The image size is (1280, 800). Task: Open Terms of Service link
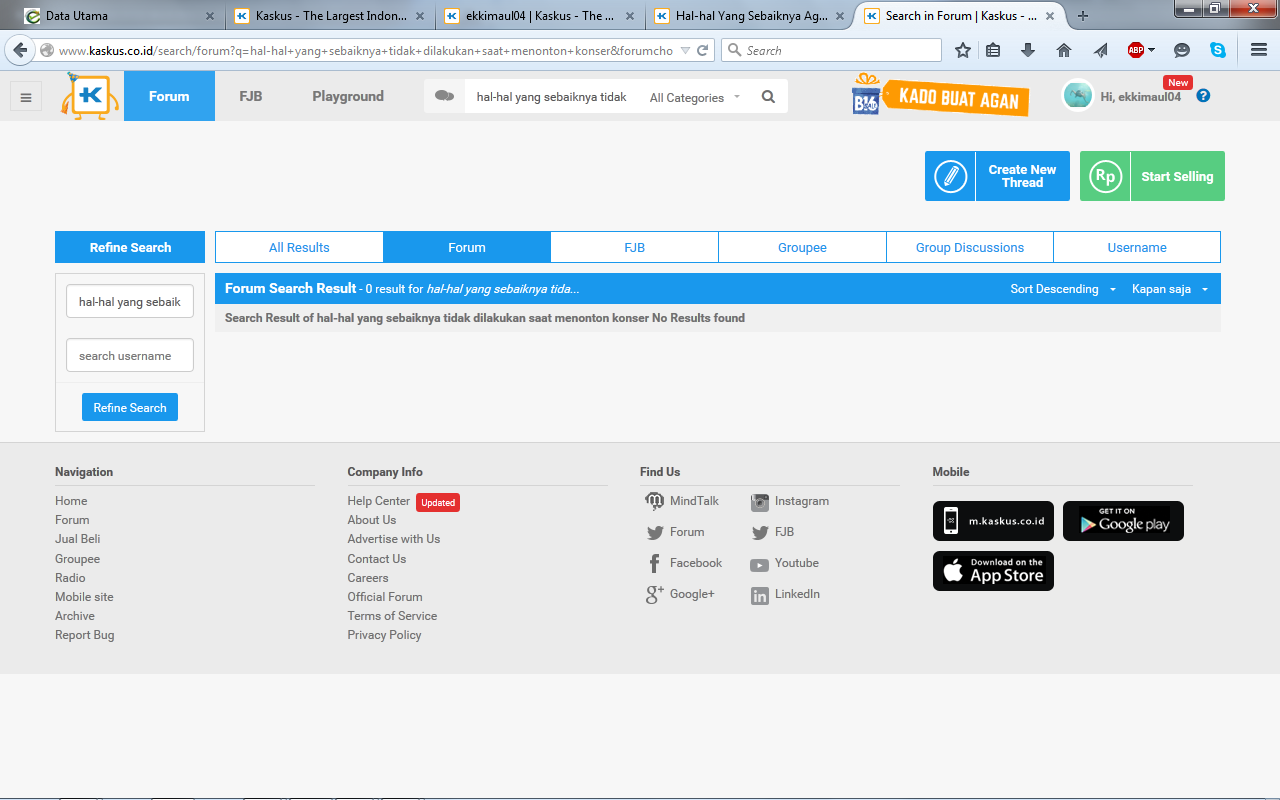click(392, 616)
